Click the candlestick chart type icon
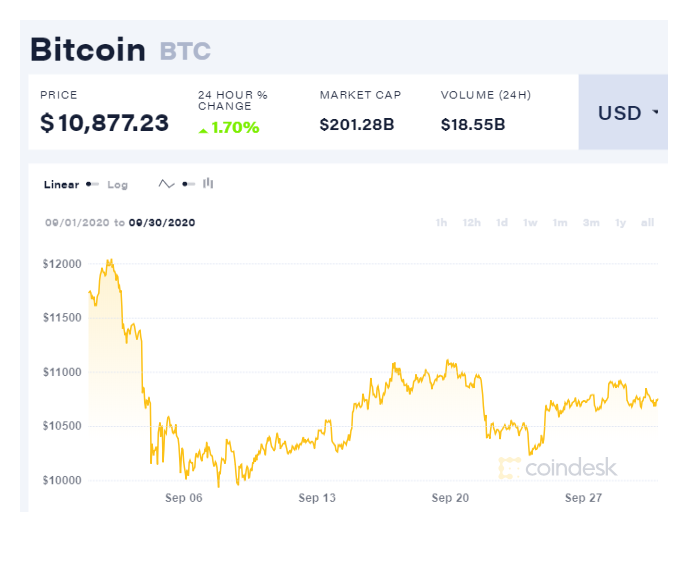The width and height of the screenshot is (688, 572). pos(208,183)
